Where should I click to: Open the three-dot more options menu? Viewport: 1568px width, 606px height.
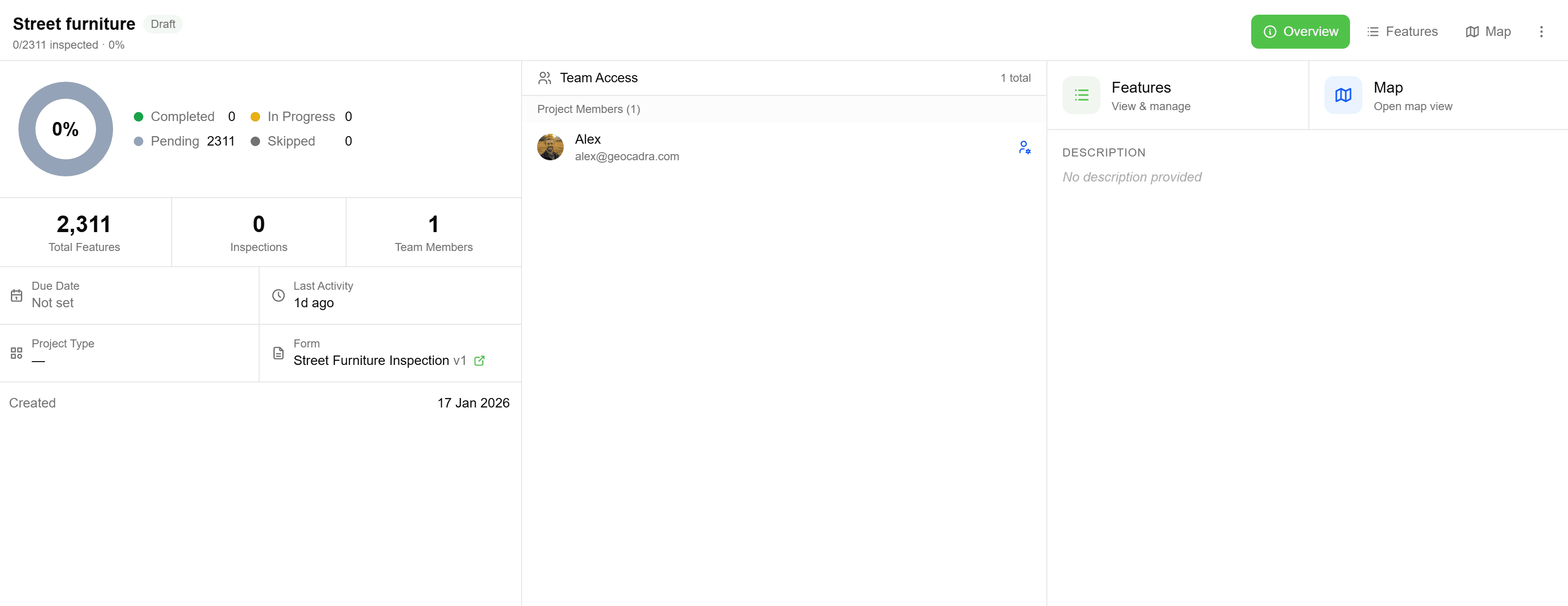pyautogui.click(x=1541, y=32)
